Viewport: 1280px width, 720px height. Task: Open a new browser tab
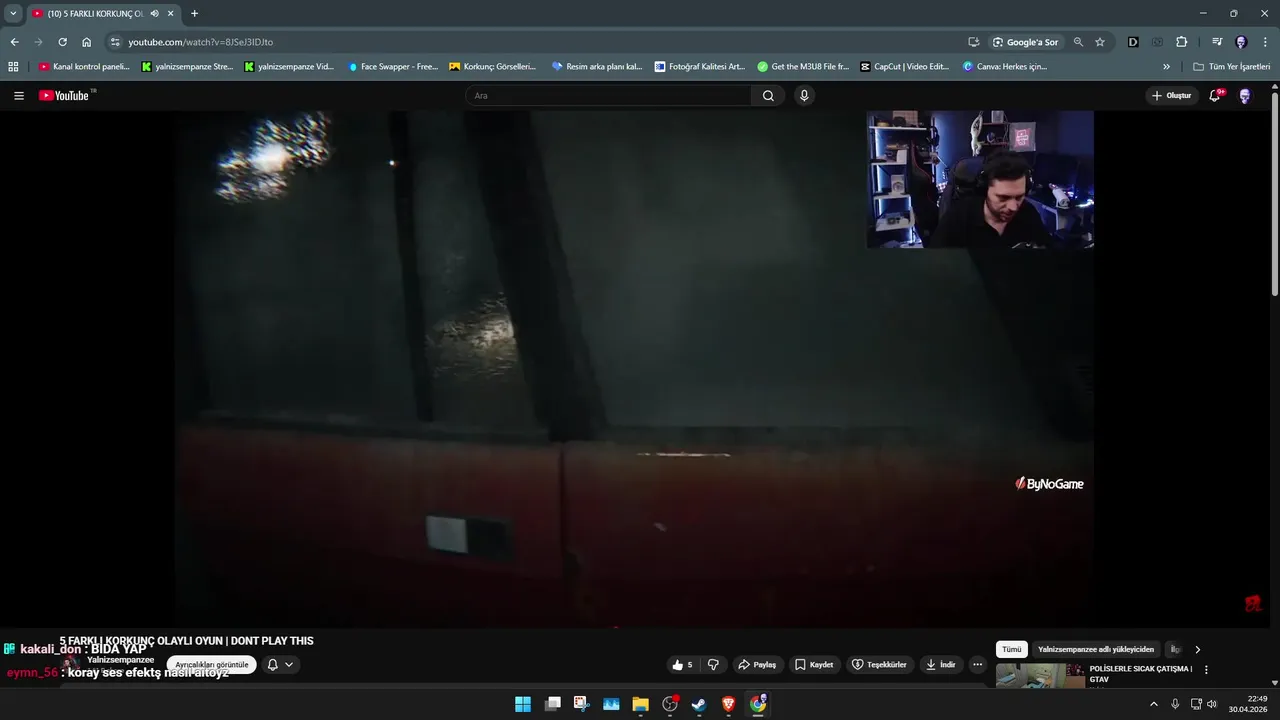[194, 14]
